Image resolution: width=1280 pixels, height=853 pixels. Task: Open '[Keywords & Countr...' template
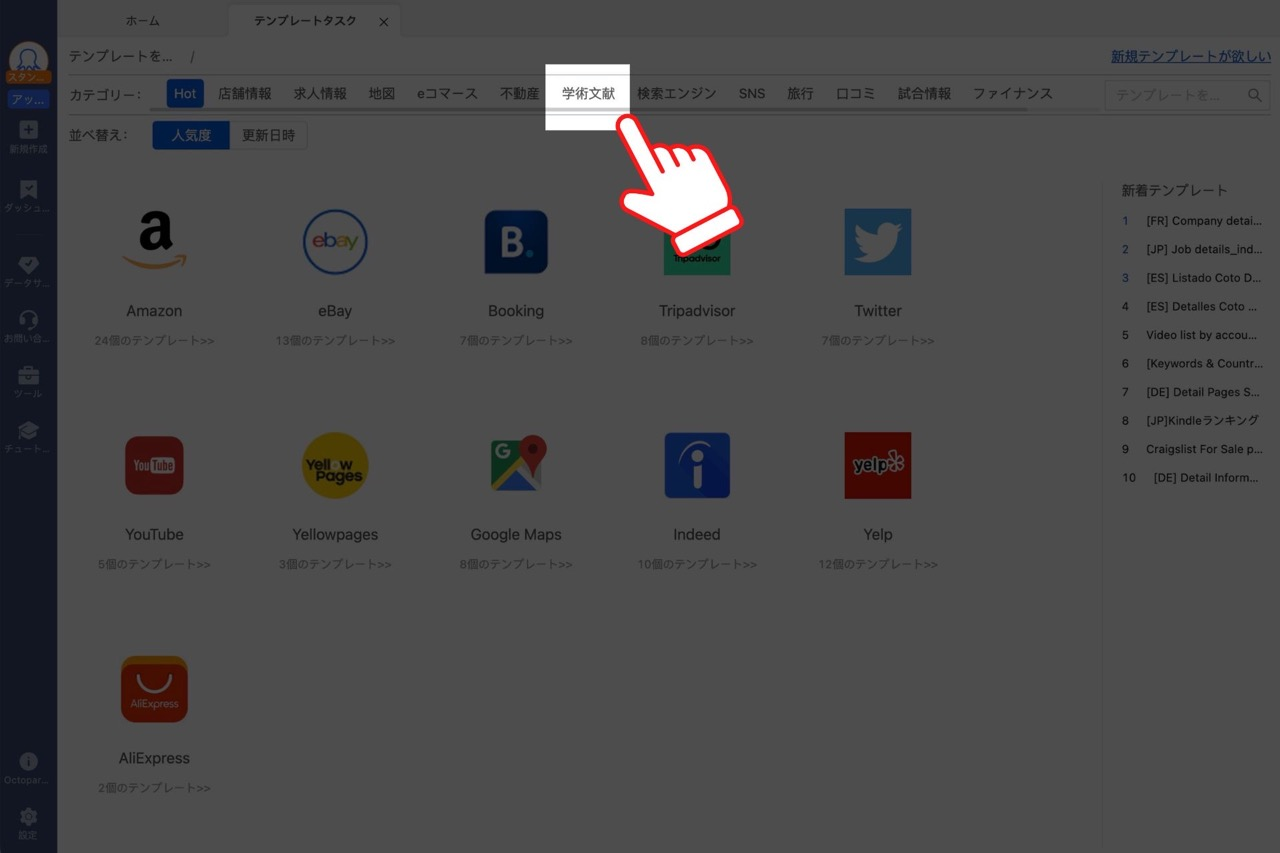click(1204, 364)
